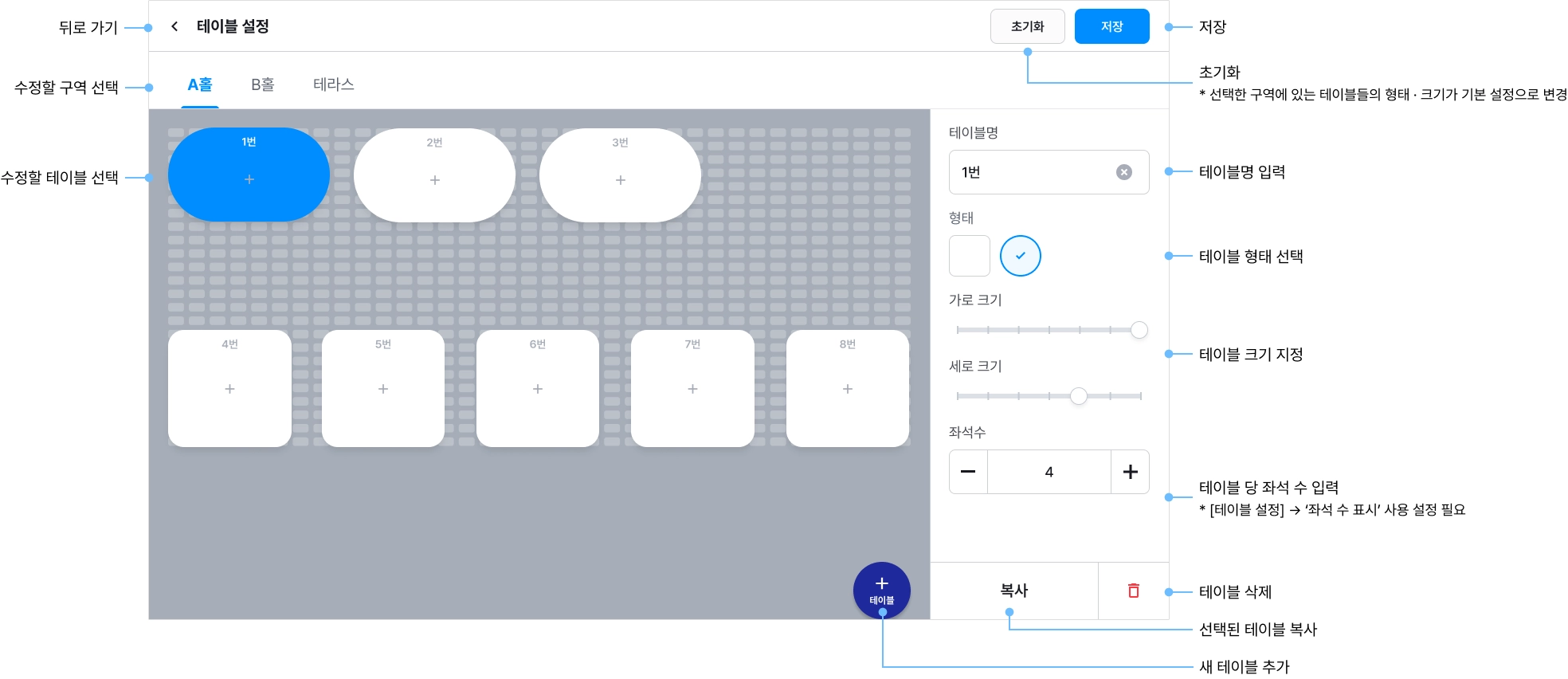Click the plus icon inside 3번 table
This screenshot has width=1568, height=679.
tap(621, 180)
